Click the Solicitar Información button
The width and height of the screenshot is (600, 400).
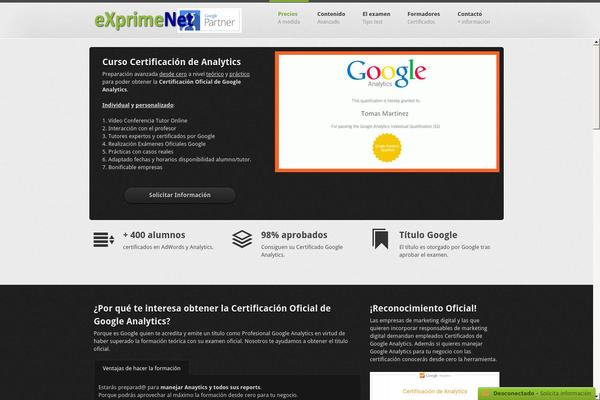pos(180,195)
